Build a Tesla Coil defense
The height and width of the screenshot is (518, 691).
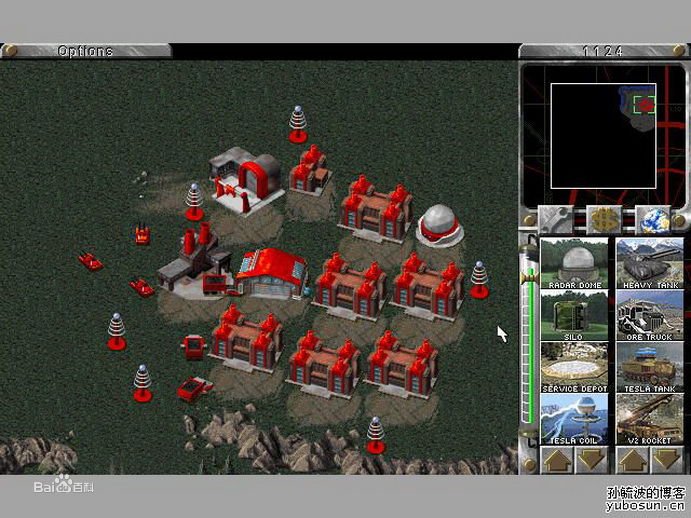(574, 419)
